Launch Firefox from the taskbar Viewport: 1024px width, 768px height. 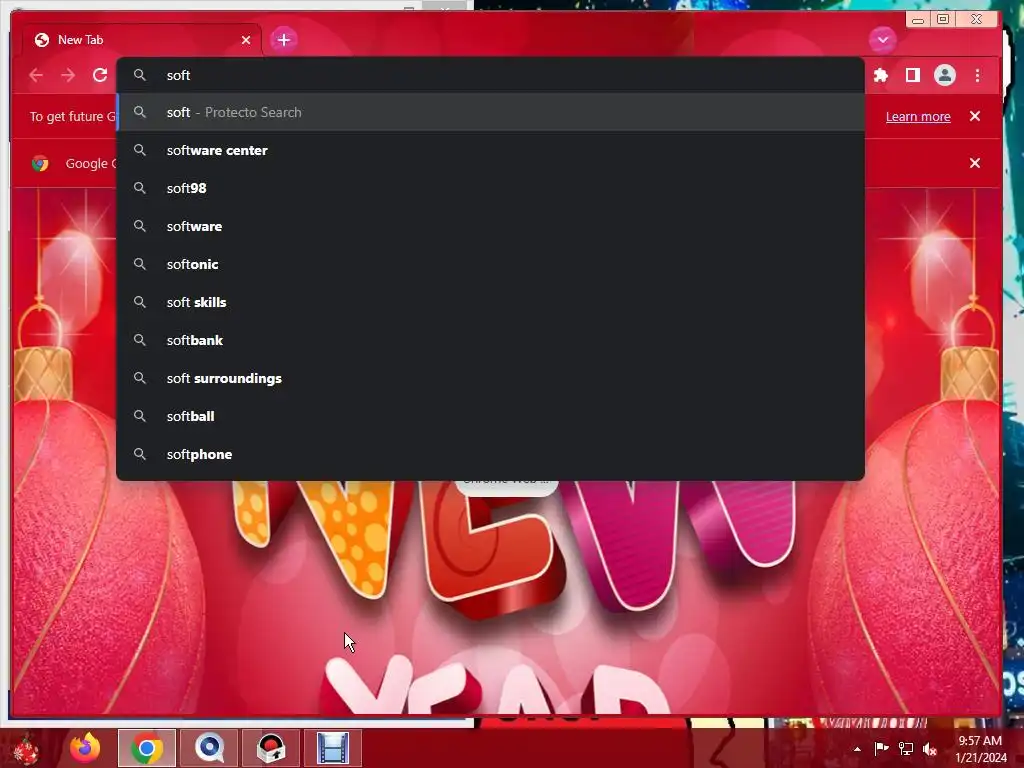tap(86, 748)
